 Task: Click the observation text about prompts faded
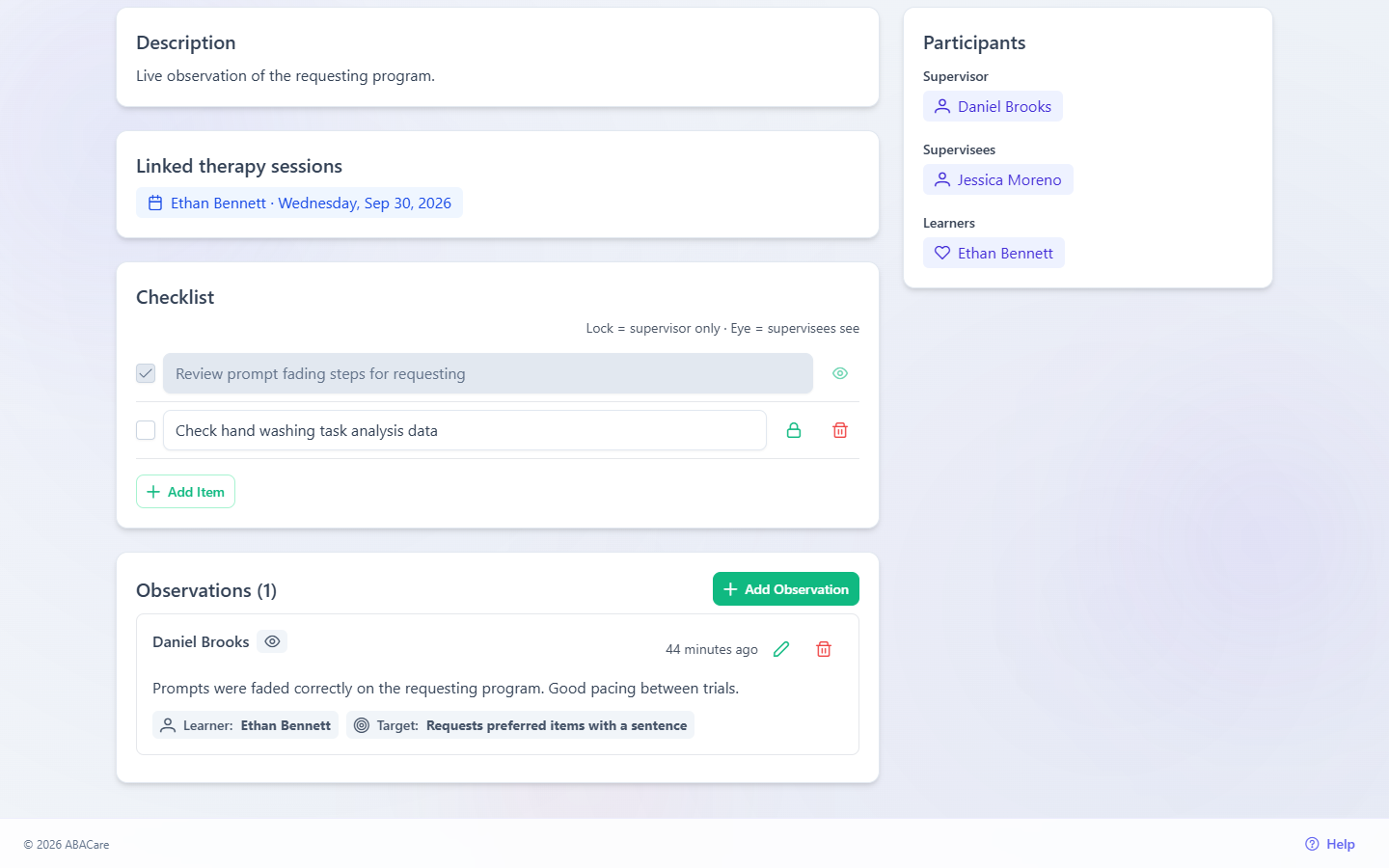(446, 688)
